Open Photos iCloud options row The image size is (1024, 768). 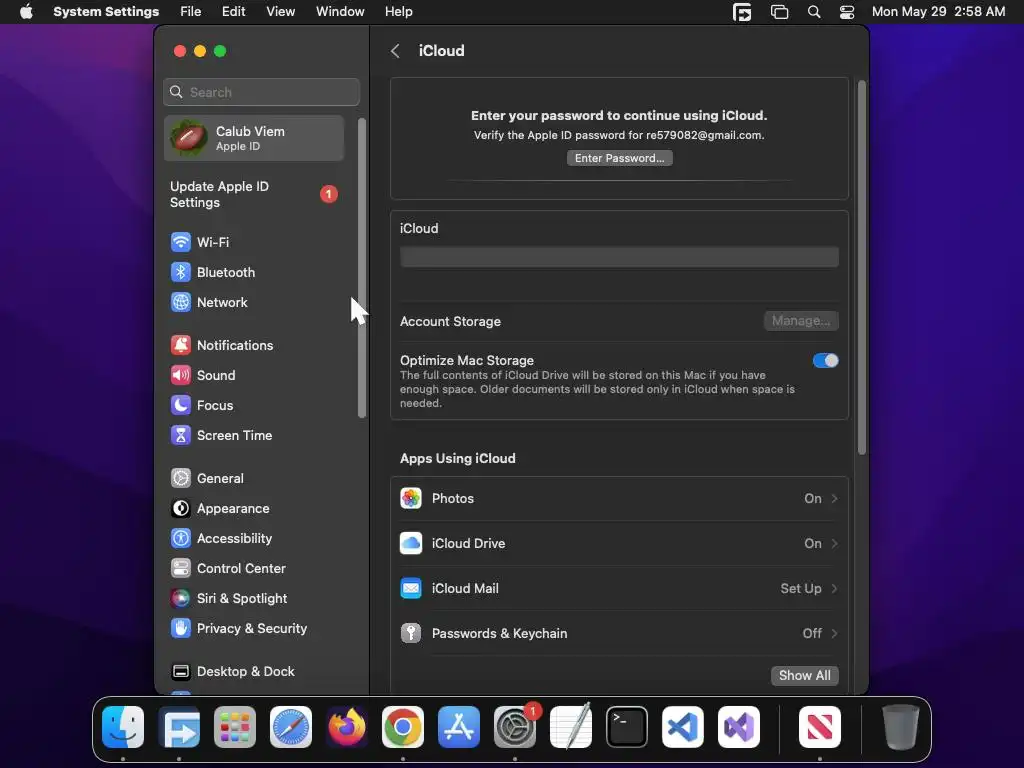[x=619, y=499]
